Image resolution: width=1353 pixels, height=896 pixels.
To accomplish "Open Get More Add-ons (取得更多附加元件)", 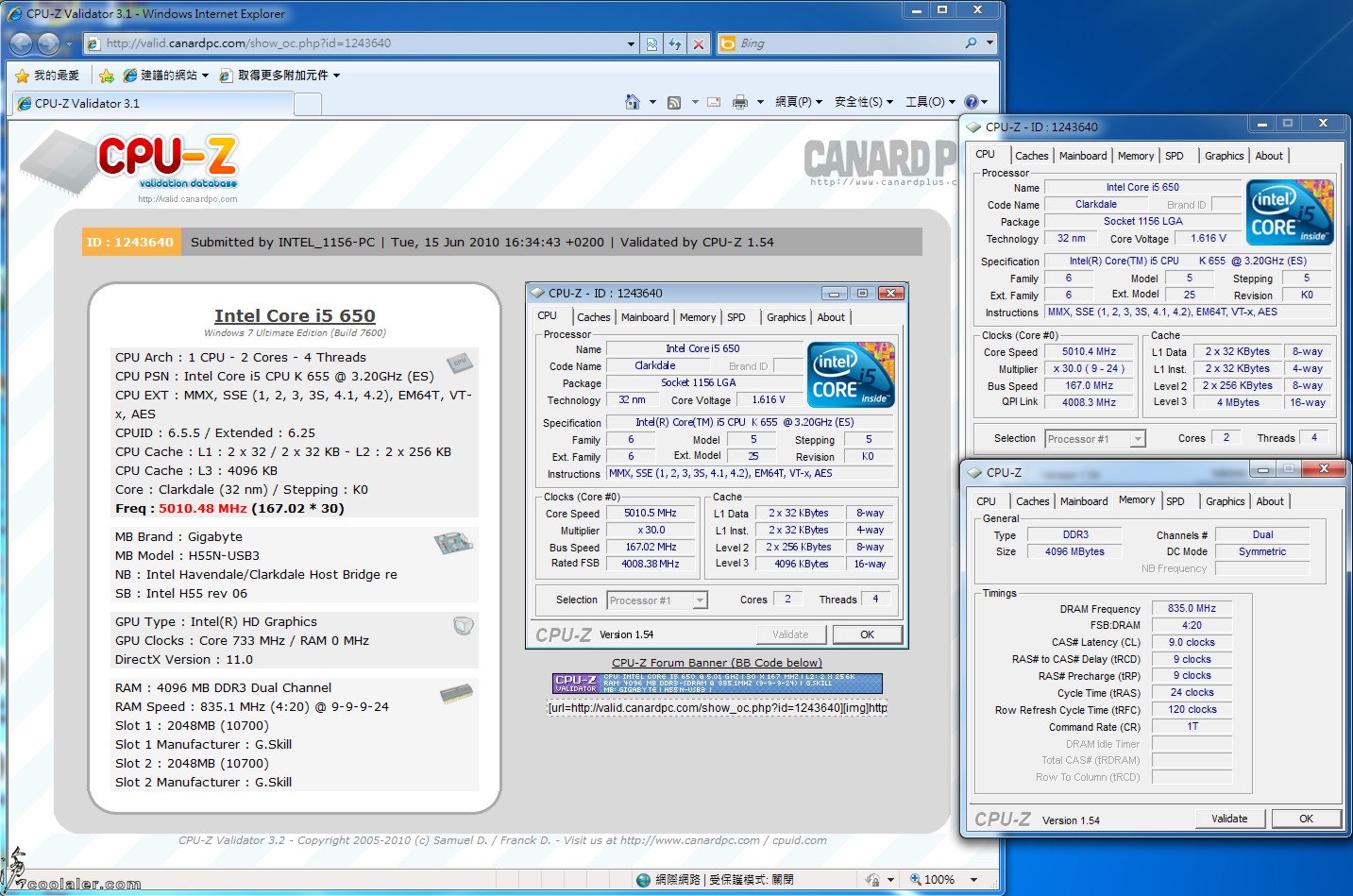I will pyautogui.click(x=279, y=76).
